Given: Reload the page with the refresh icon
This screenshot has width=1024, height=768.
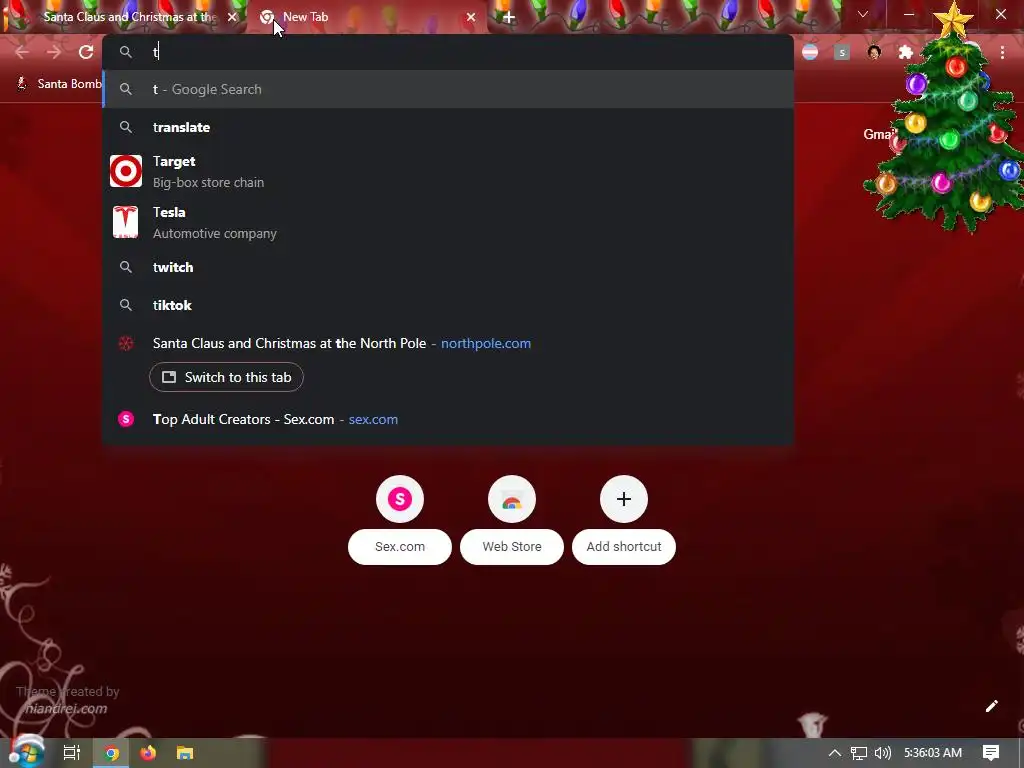Looking at the screenshot, I should point(86,52).
